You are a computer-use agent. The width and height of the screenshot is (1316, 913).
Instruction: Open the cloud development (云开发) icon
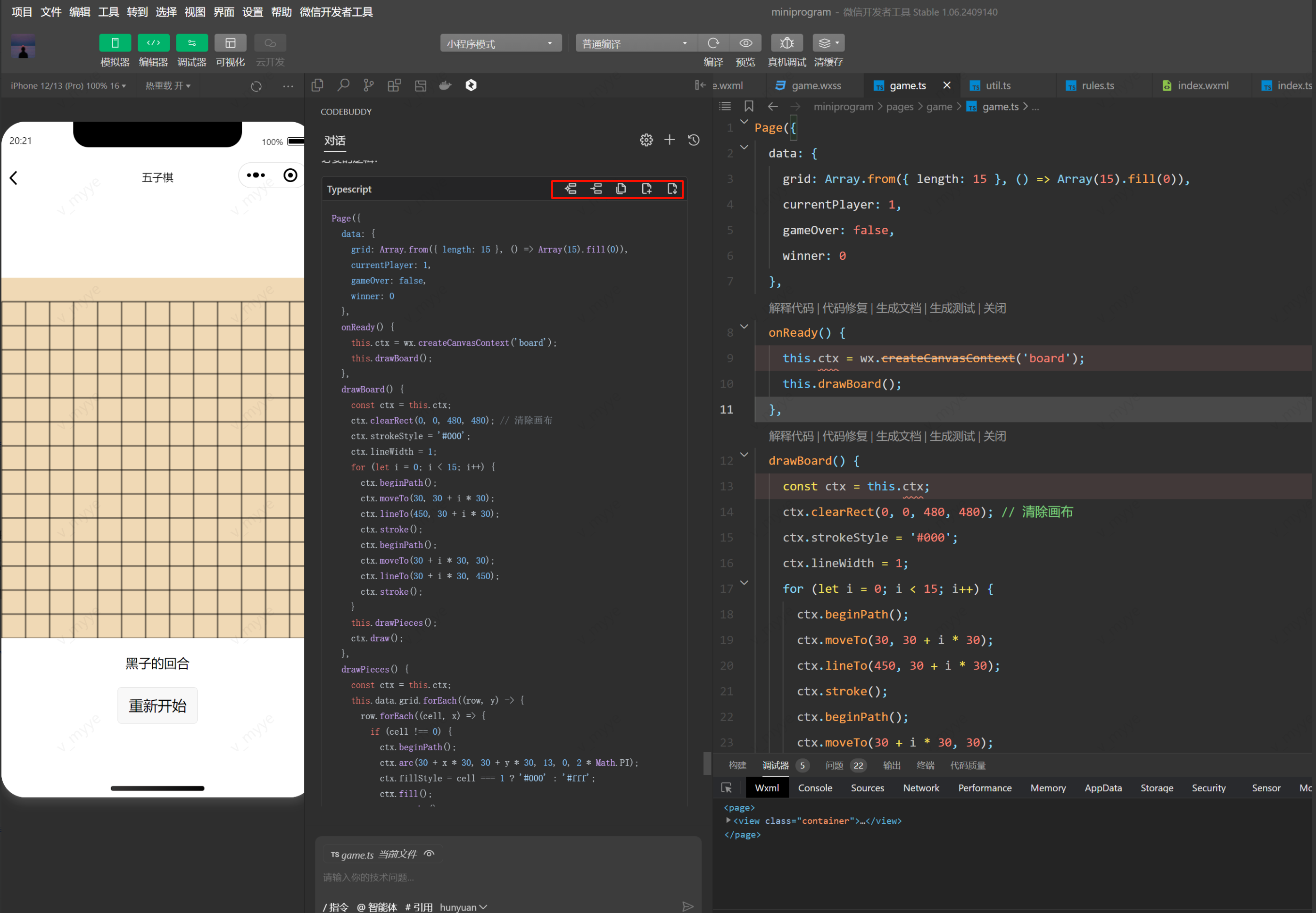point(270,43)
